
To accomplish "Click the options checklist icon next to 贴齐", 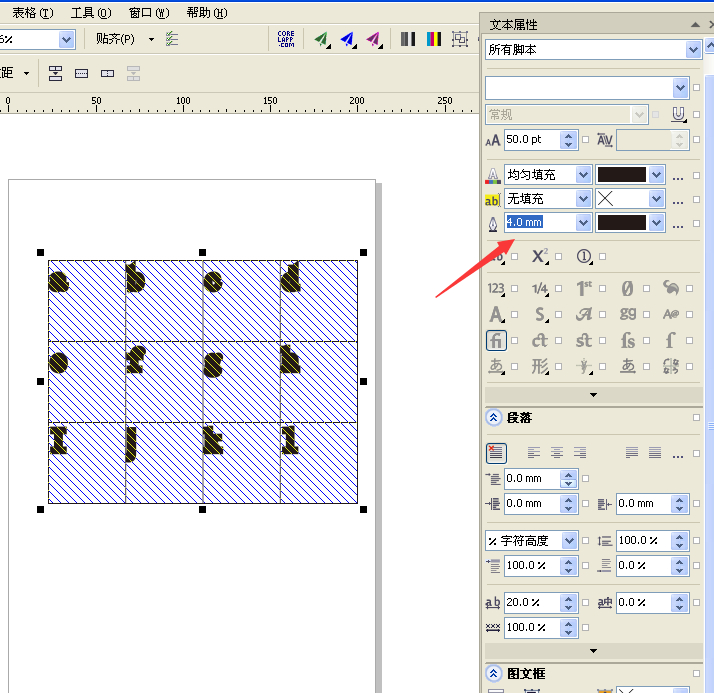I will [x=172, y=39].
